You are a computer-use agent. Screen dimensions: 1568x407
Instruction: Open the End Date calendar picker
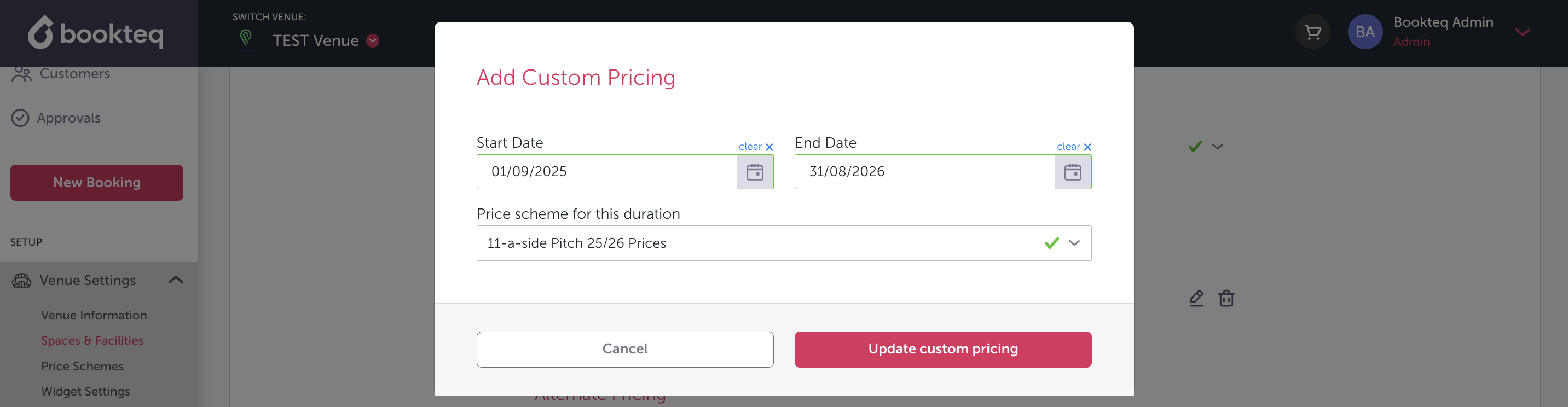tap(1073, 172)
